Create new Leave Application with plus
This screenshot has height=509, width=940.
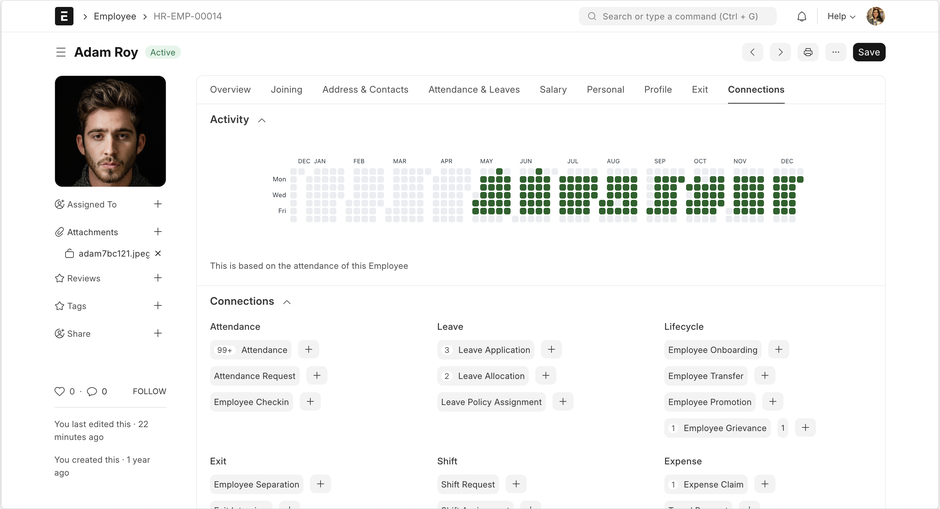click(x=551, y=350)
